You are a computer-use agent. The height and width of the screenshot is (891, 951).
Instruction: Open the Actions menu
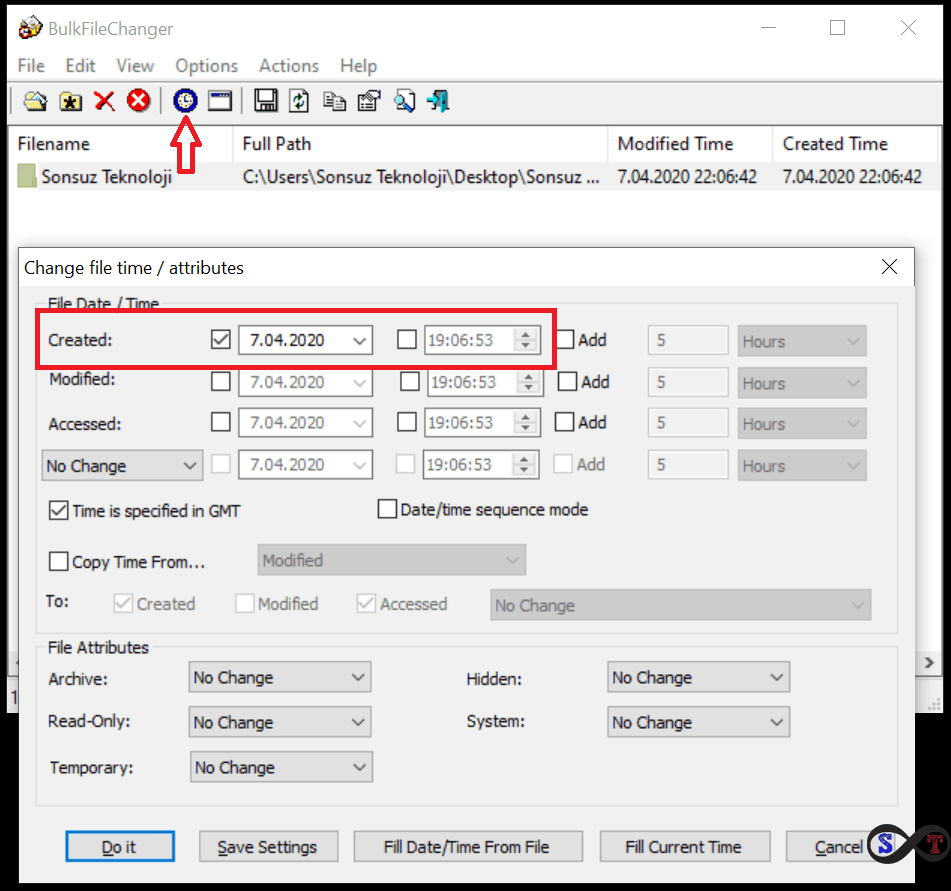[288, 66]
